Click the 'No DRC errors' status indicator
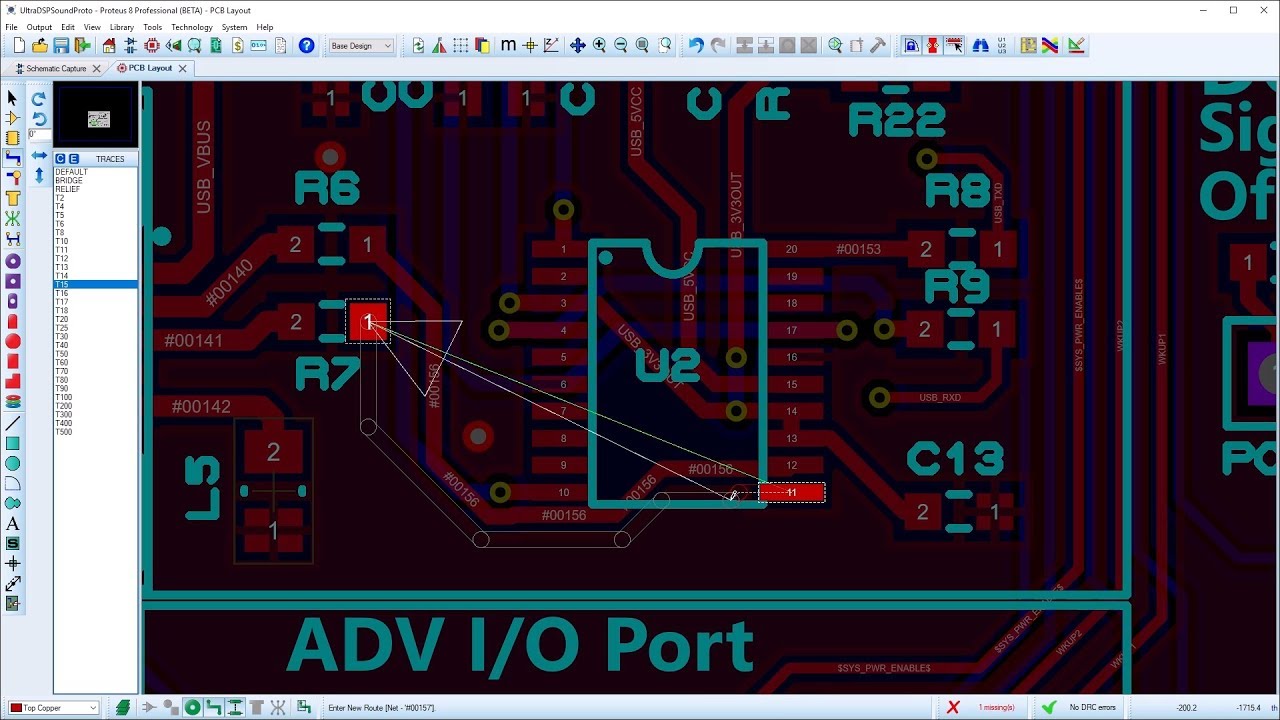This screenshot has height=720, width=1280. pyautogui.click(x=1092, y=707)
